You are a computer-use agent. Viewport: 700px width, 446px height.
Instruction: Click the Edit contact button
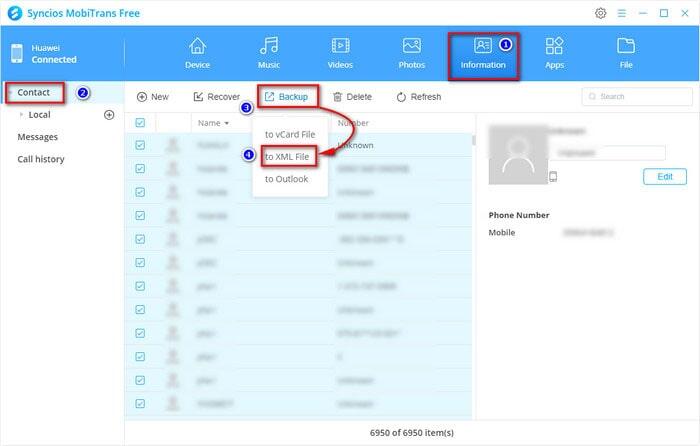click(664, 176)
